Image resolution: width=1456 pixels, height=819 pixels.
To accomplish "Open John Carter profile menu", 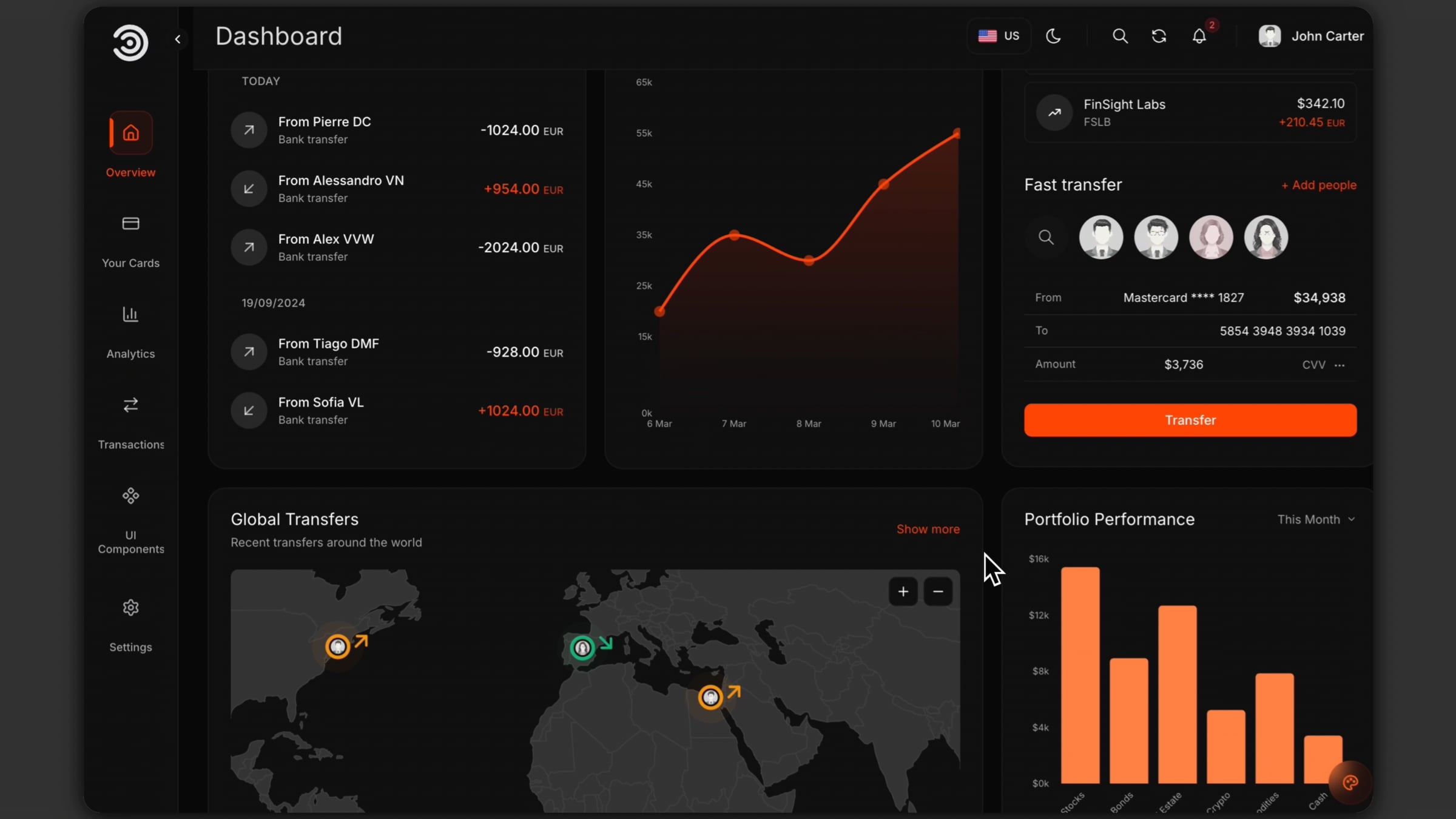I will tap(1310, 36).
